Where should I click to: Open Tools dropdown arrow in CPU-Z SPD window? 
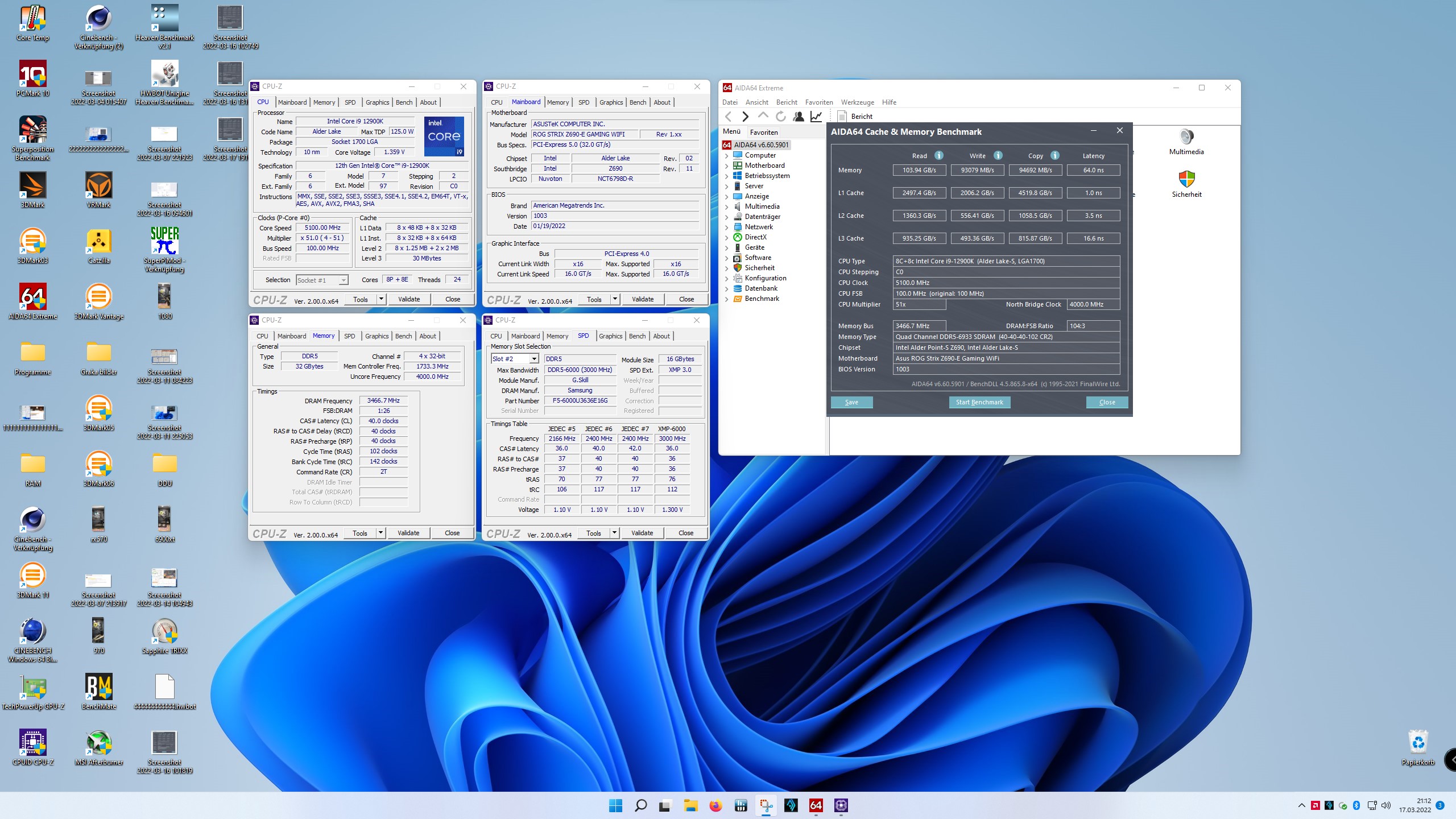(614, 533)
